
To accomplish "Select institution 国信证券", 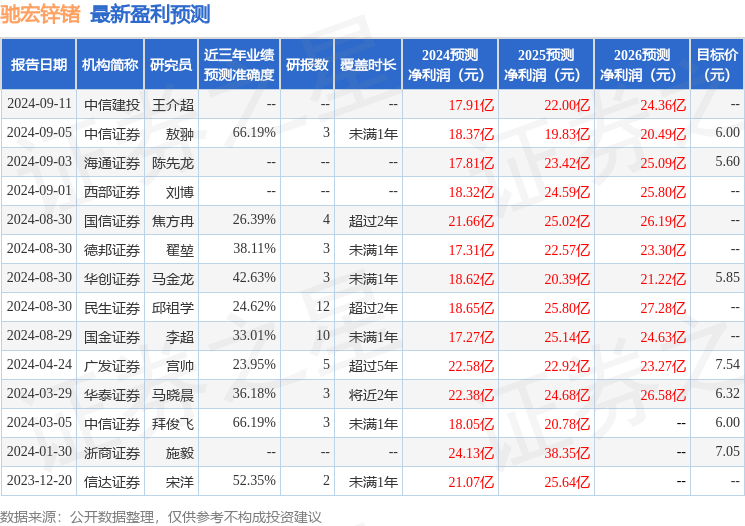I will 112,221.
